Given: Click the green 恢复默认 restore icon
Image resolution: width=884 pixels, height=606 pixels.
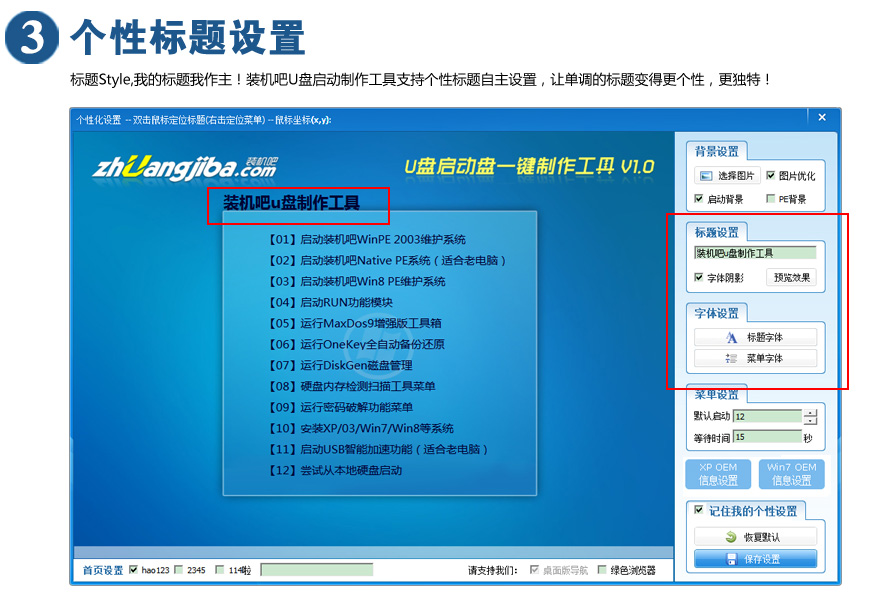Looking at the screenshot, I should tap(731, 537).
